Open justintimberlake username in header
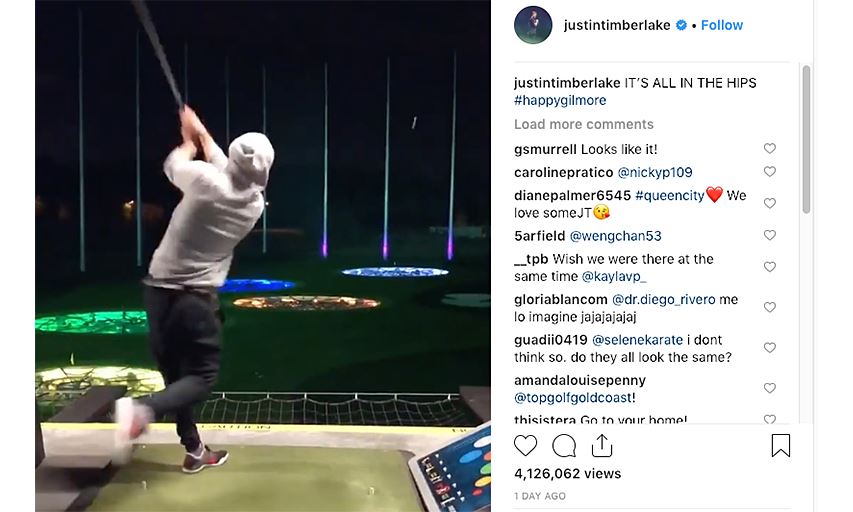 pos(617,25)
